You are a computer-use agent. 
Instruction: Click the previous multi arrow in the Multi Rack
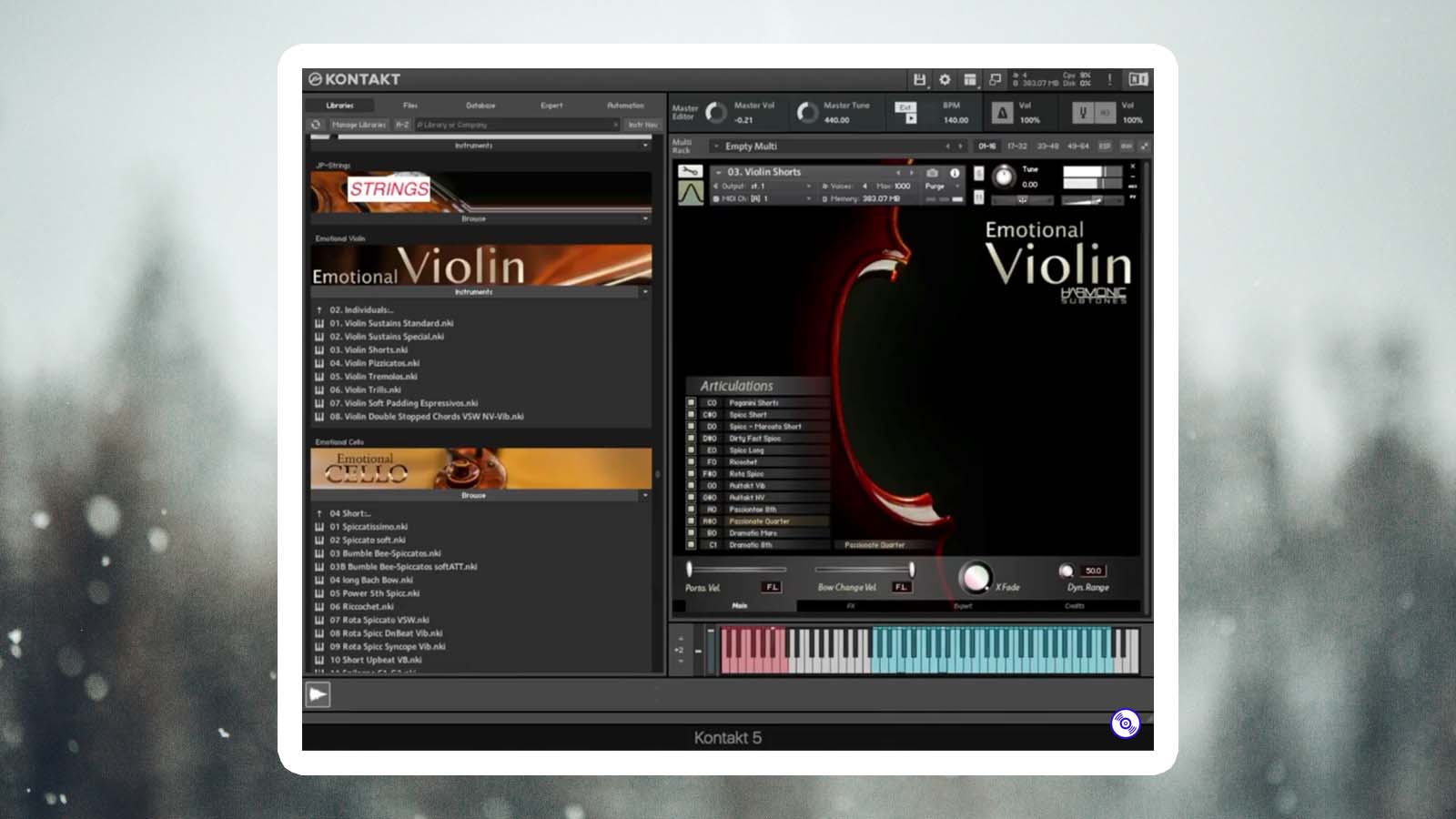[947, 146]
